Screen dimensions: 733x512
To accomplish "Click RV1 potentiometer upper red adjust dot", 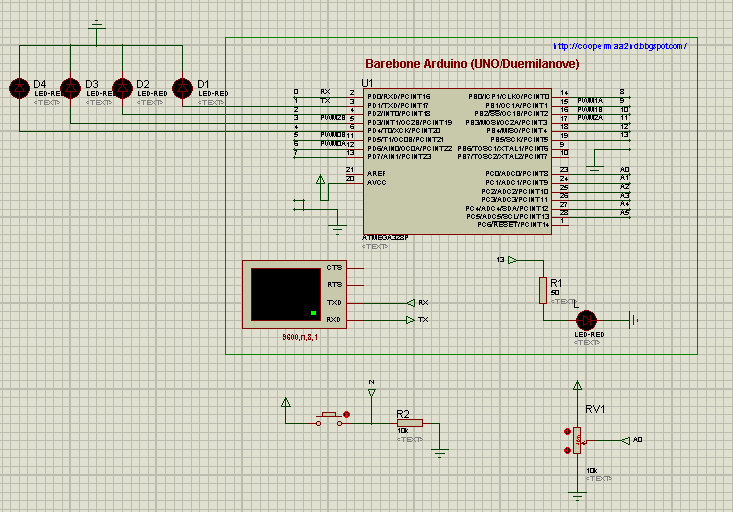I will click(x=568, y=431).
